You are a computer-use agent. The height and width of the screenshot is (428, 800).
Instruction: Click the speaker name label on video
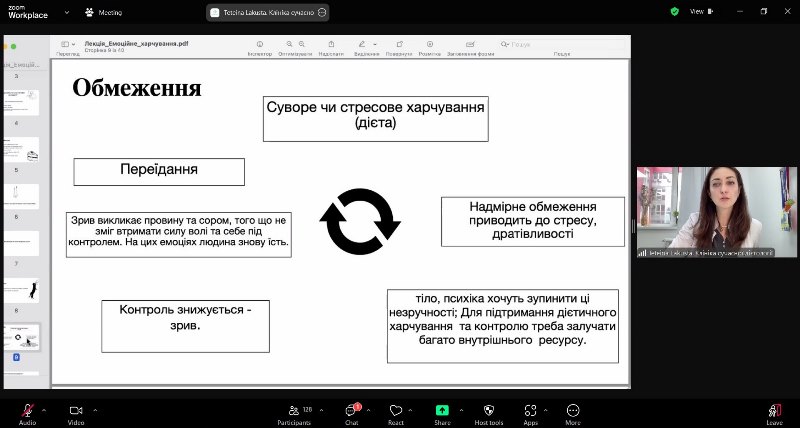click(x=707, y=253)
